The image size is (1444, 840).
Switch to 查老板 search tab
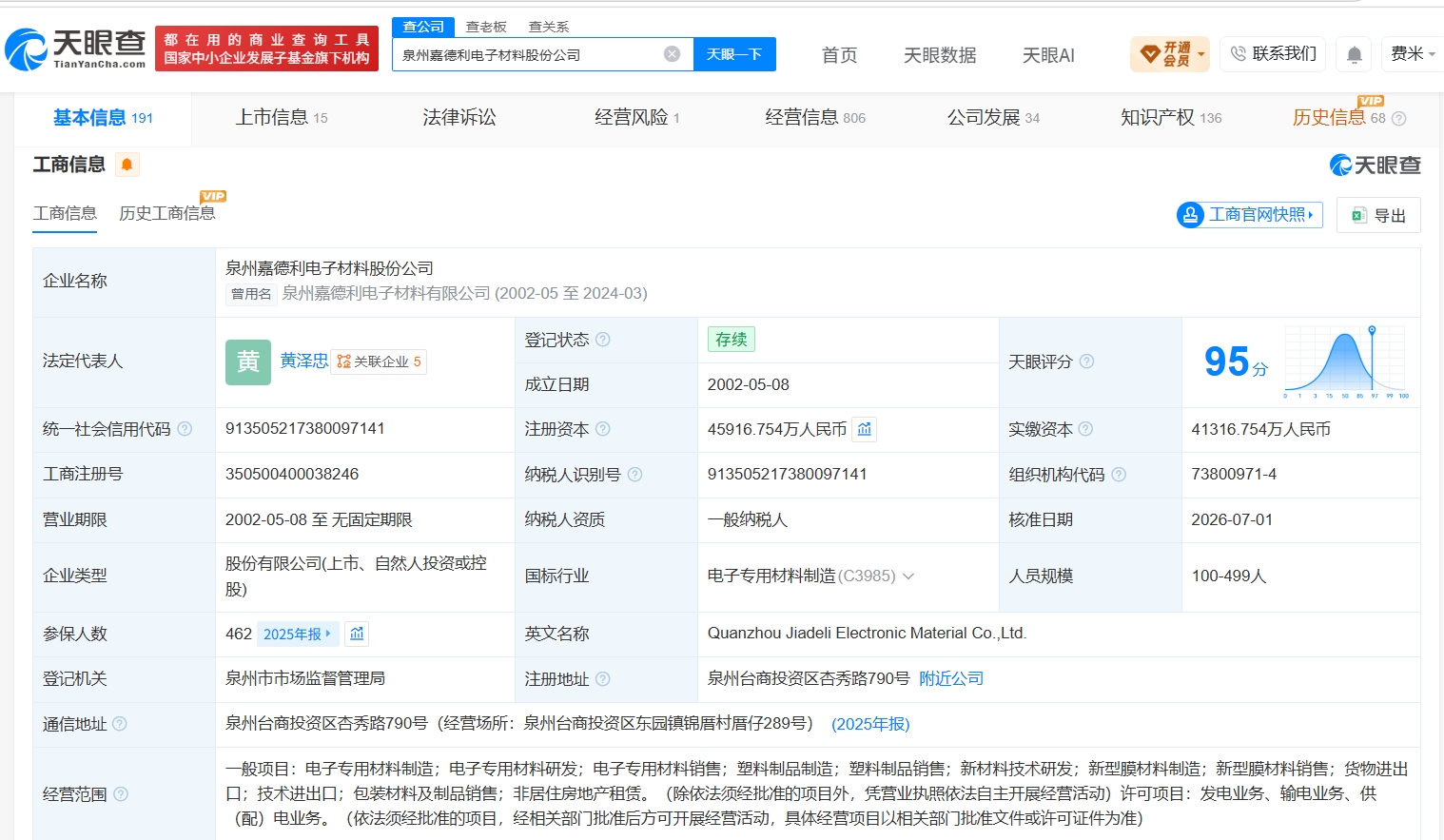(486, 27)
